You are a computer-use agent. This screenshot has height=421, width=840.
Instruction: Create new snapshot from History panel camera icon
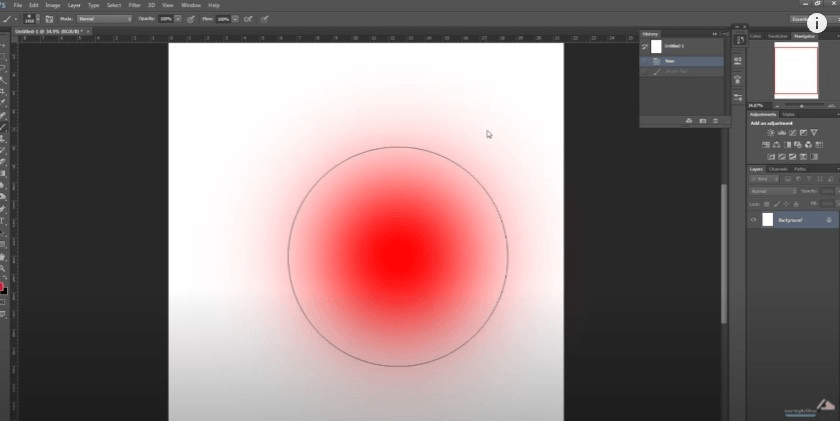pos(702,121)
